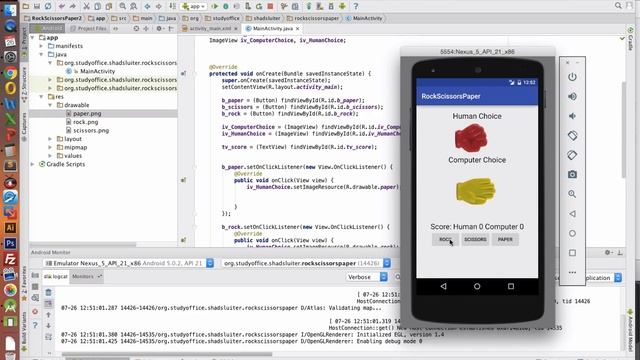
Task: Select the logcat tab
Action: coord(56,276)
